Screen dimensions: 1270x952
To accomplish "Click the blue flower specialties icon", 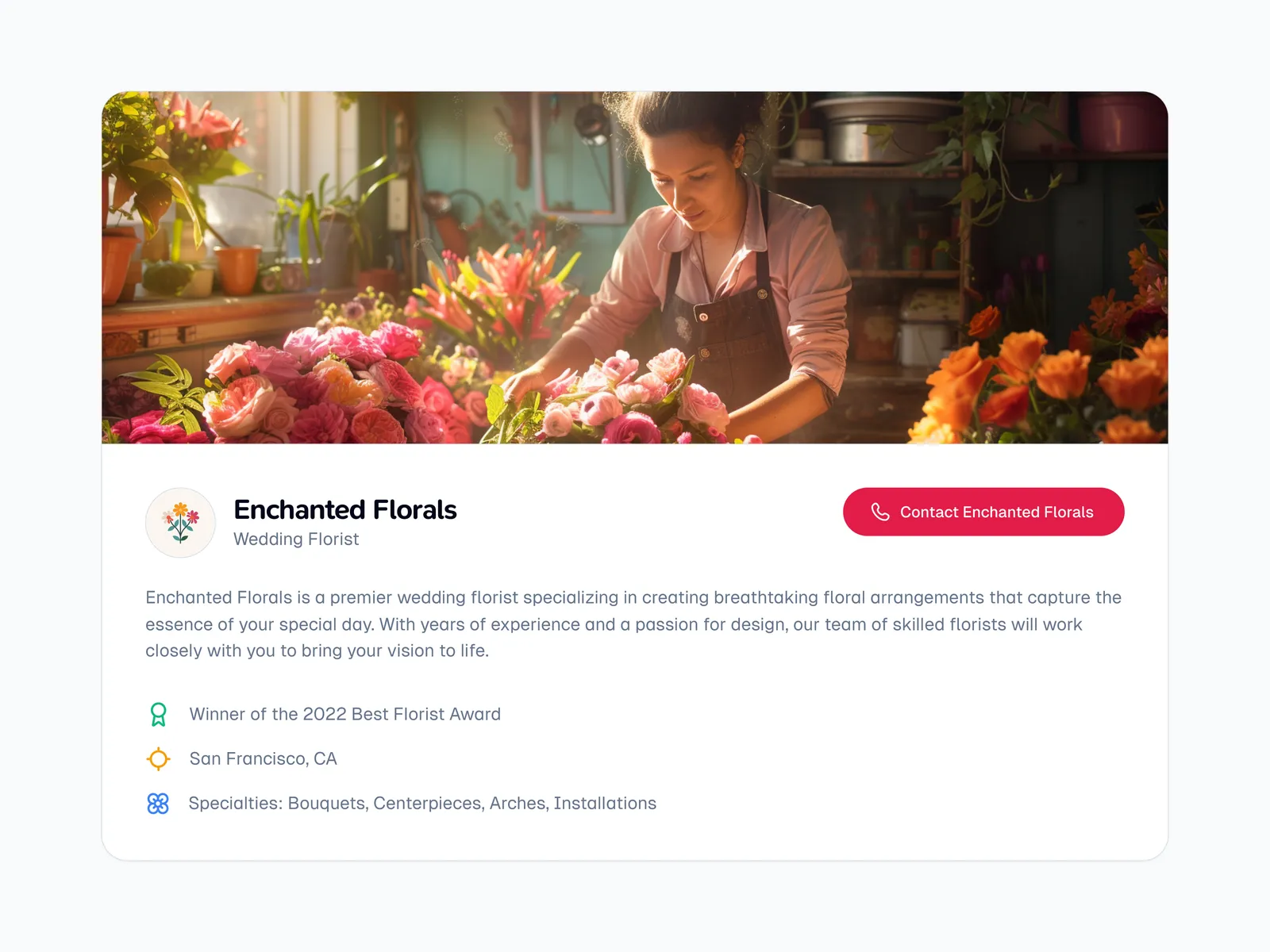I will click(158, 804).
